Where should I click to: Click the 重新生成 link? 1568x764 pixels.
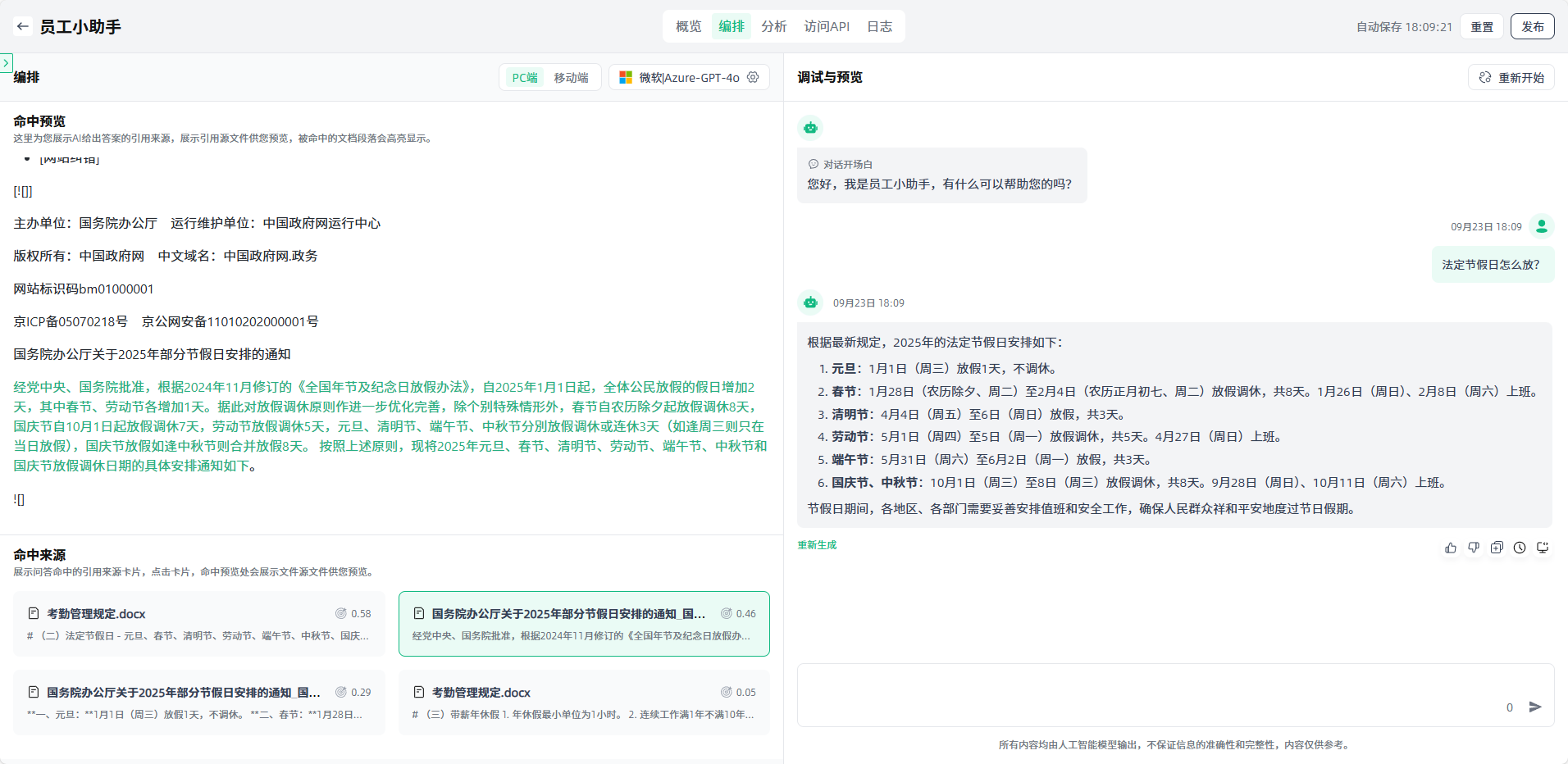(817, 545)
